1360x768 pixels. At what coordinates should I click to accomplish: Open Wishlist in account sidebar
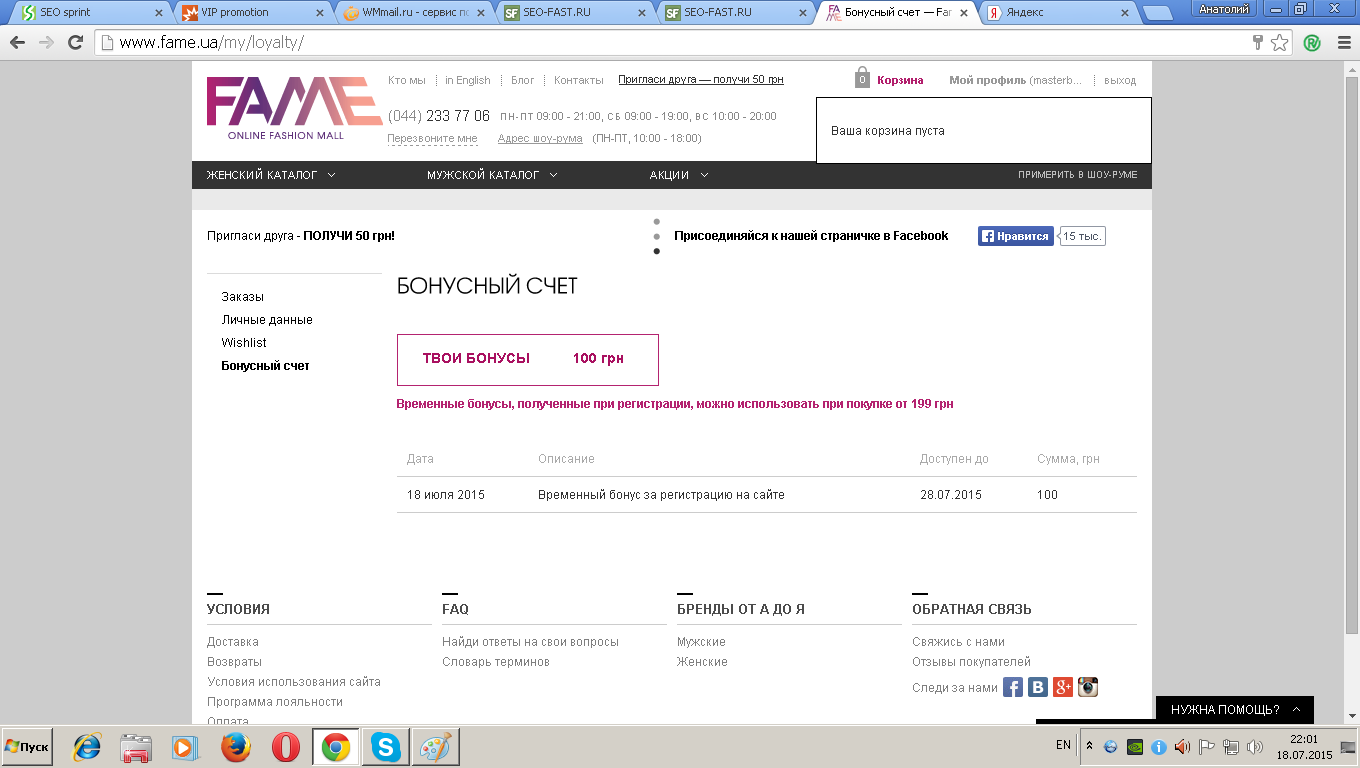(244, 343)
